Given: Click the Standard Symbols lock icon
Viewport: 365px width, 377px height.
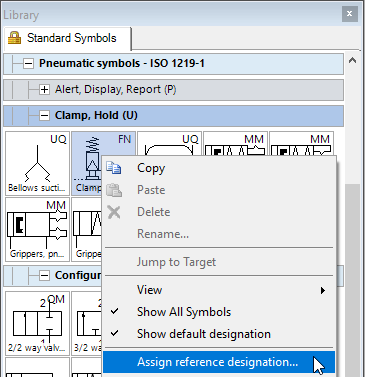Looking at the screenshot, I should click(14, 38).
